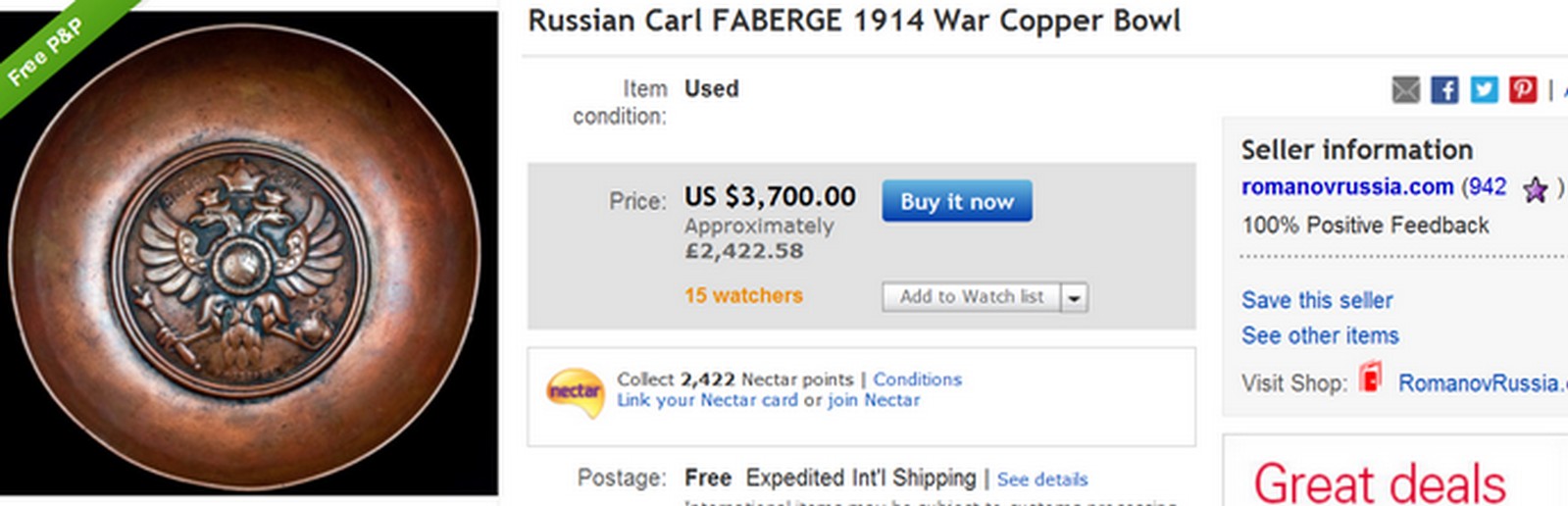This screenshot has height=506, width=1568.
Task: Open the seller's 942 feedback score
Action: coord(1487,187)
